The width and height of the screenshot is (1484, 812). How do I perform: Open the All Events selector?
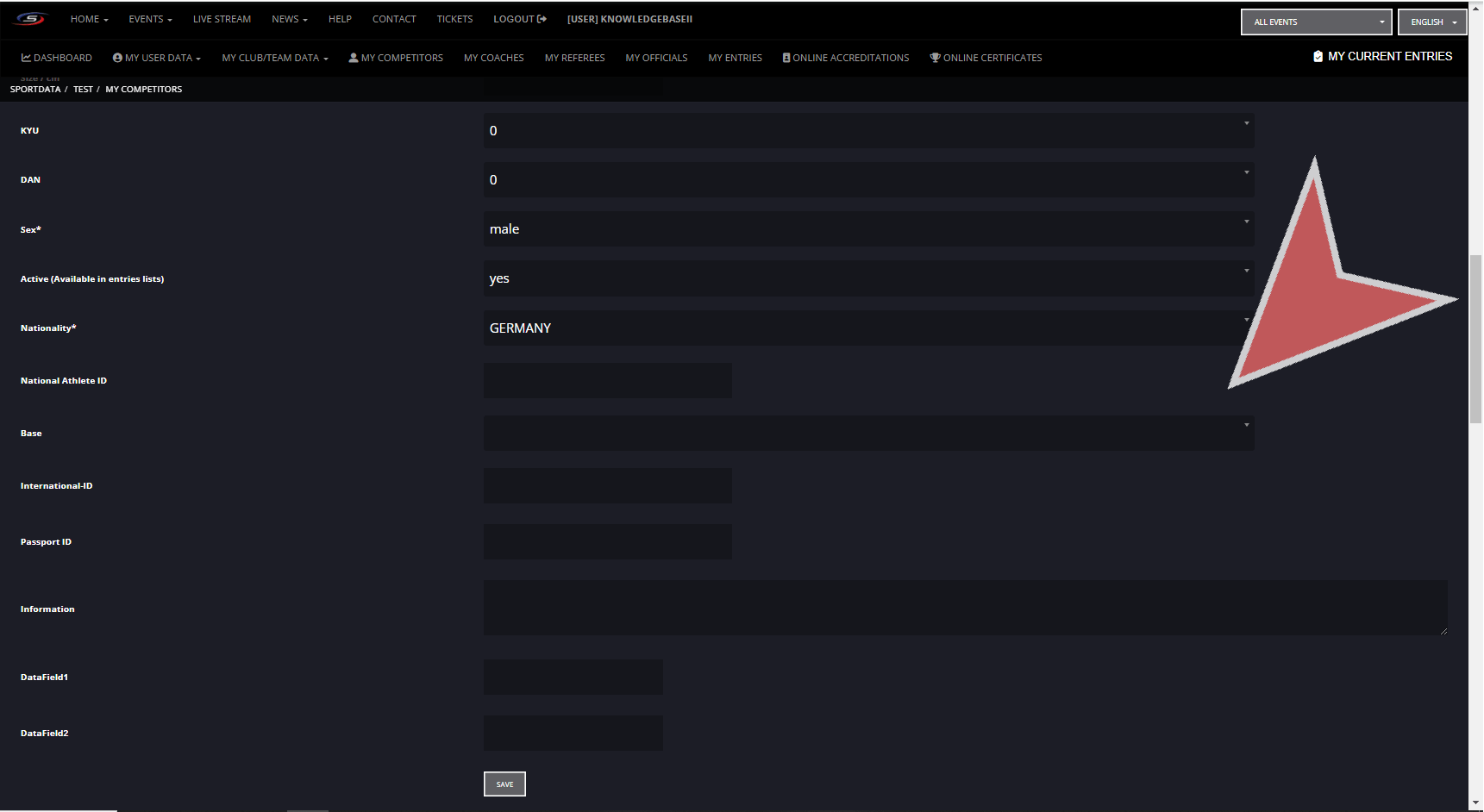(x=1316, y=22)
